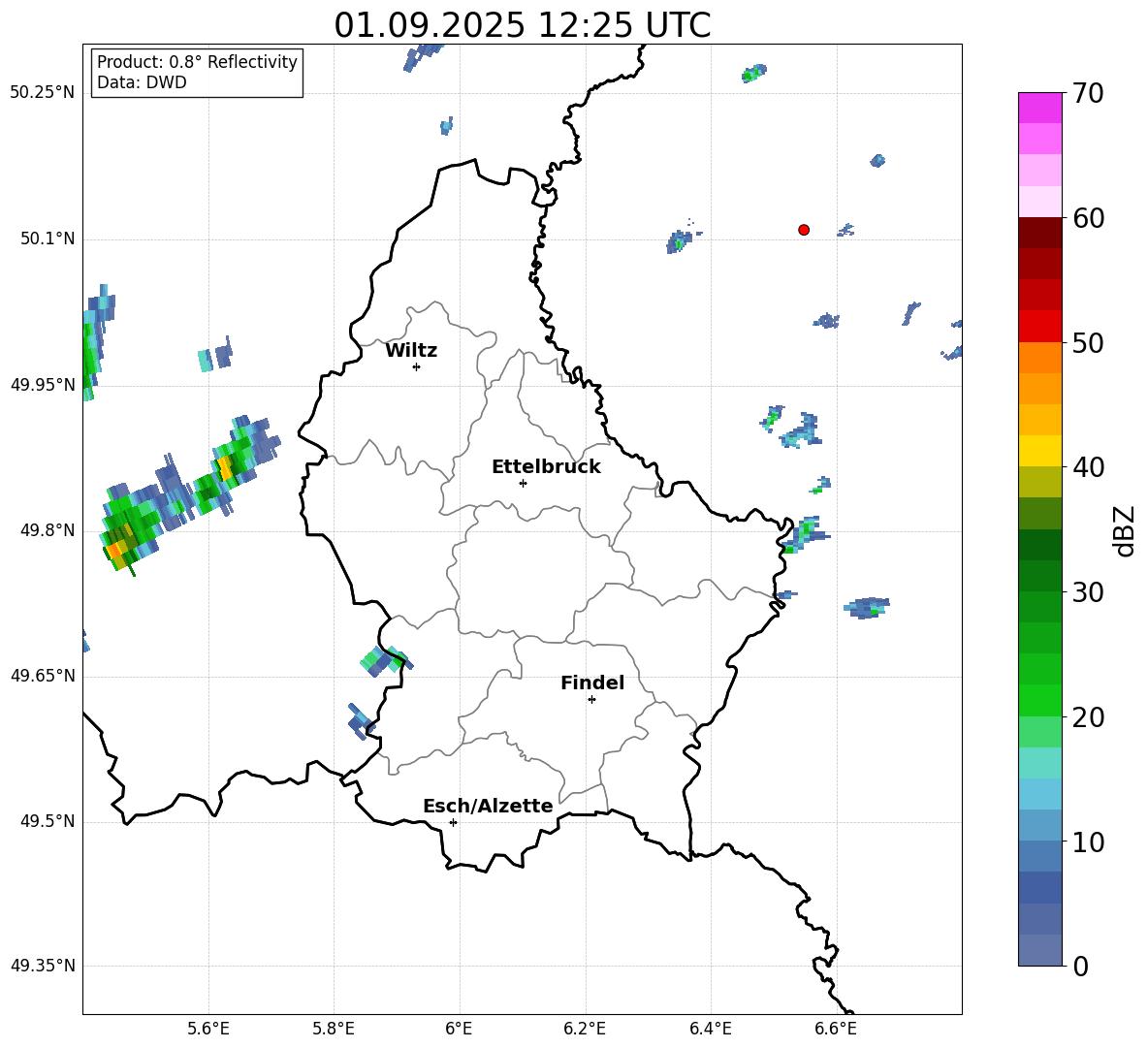Image resolution: width=1148 pixels, height=1048 pixels.
Task: Click the 5.8°E longitude label
Action: point(334,1029)
